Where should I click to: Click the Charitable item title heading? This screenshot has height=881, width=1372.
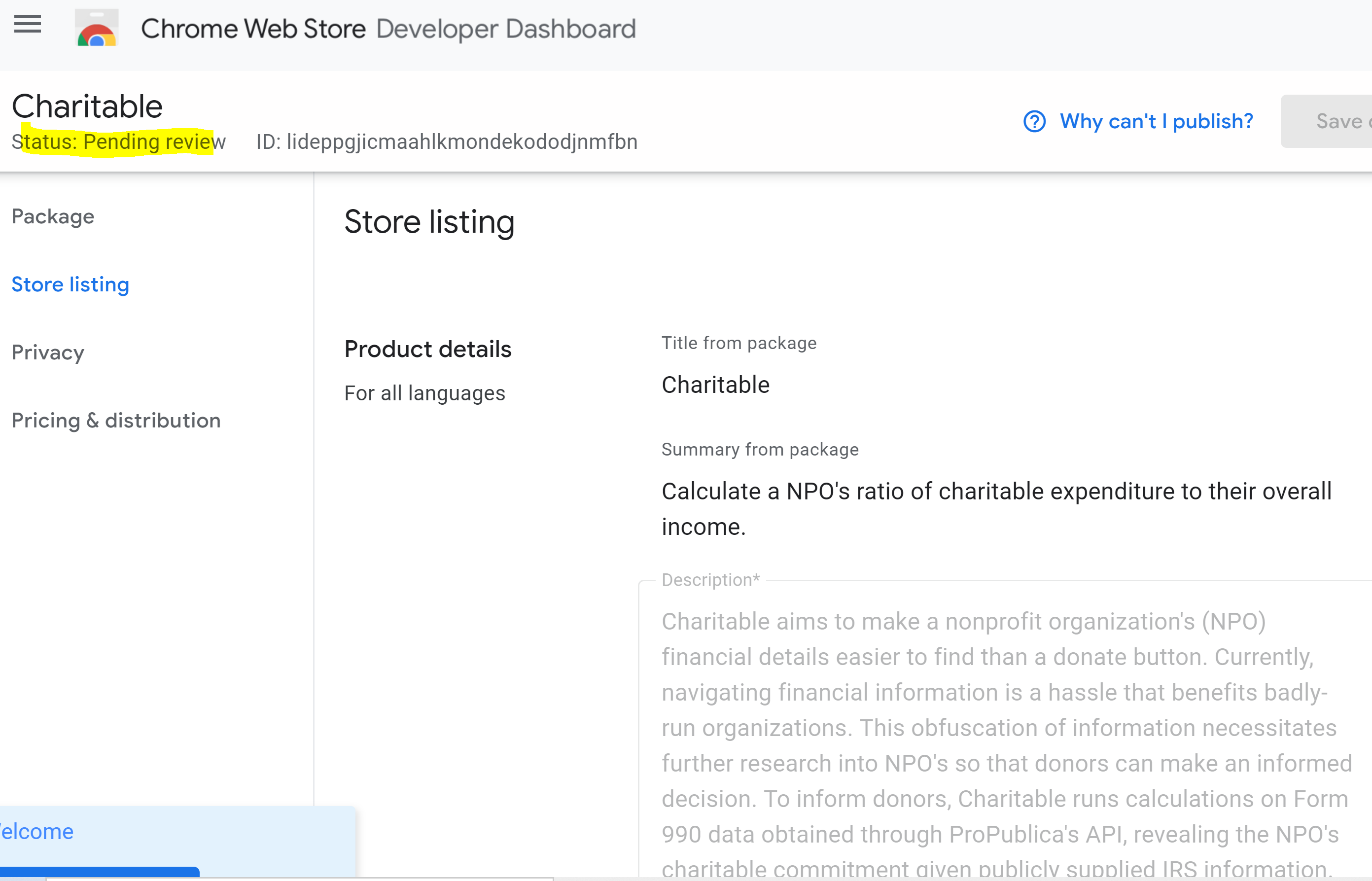(87, 106)
